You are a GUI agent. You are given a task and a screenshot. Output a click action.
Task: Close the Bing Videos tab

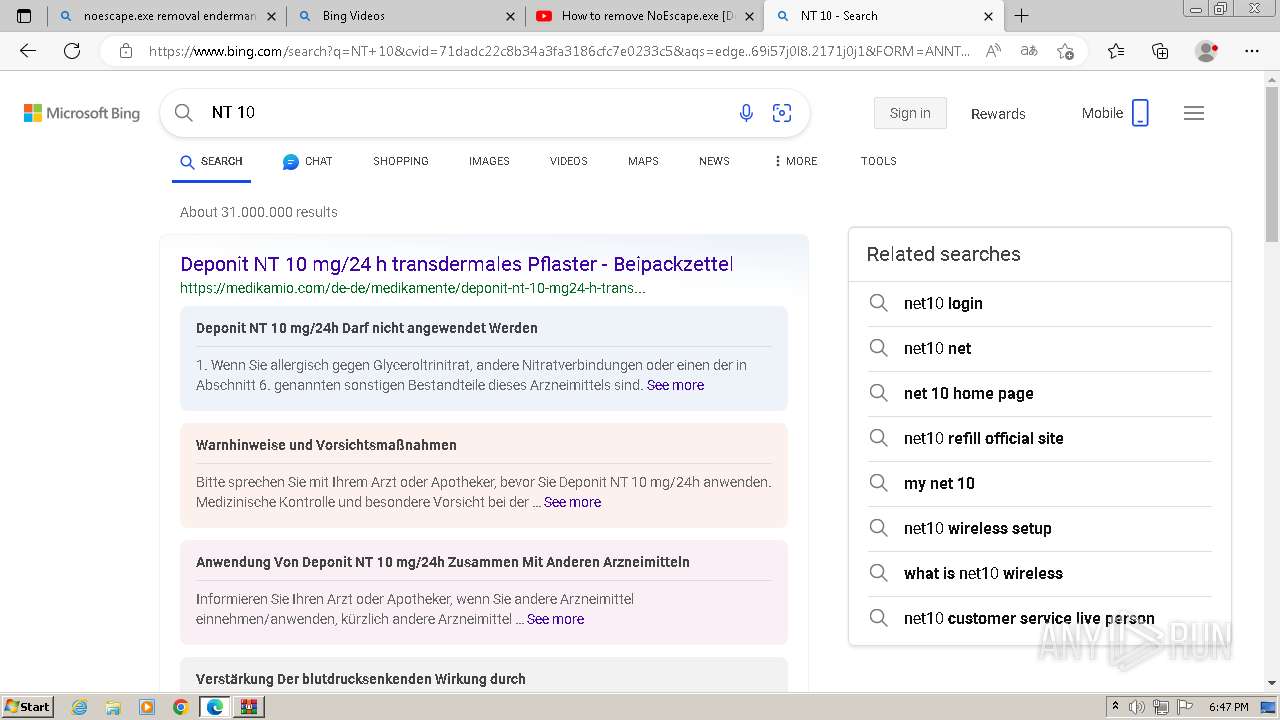tap(511, 16)
